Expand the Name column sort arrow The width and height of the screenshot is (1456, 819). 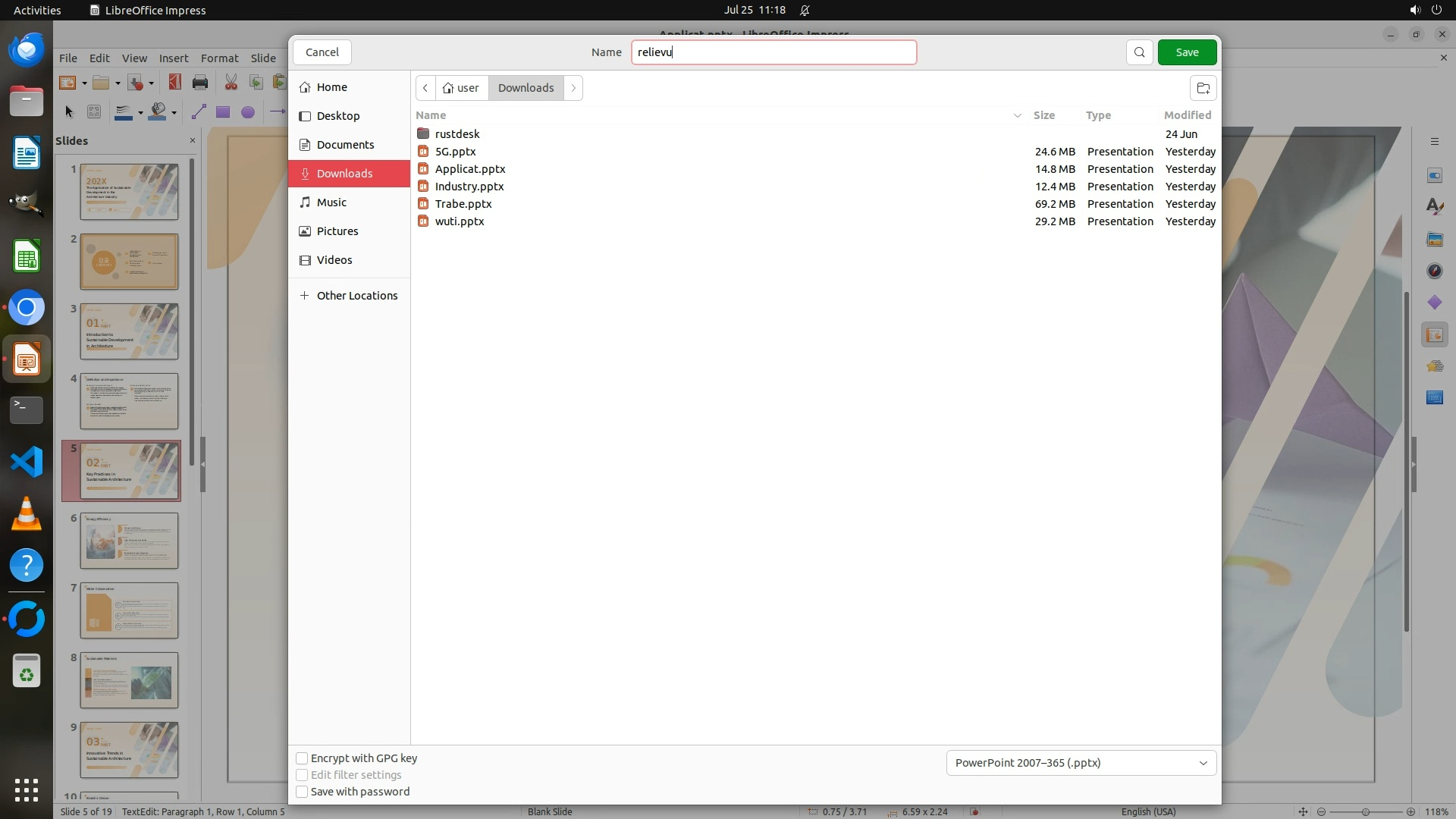click(x=1017, y=115)
